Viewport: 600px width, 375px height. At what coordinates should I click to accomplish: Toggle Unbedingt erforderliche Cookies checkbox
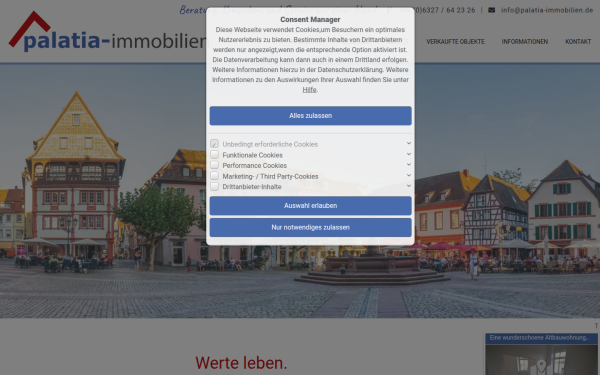tap(214, 144)
